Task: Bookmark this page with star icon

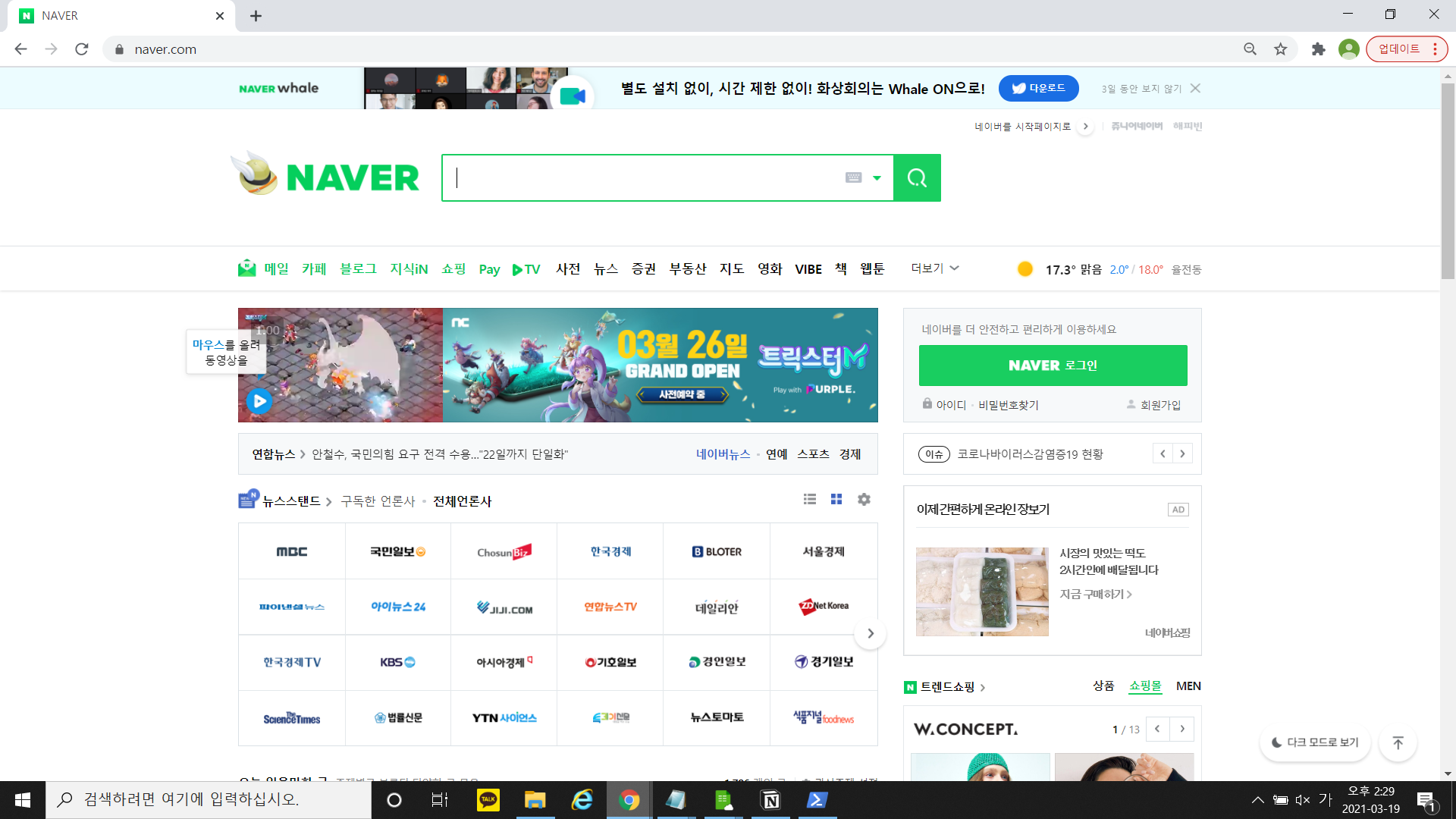Action: tap(1281, 49)
